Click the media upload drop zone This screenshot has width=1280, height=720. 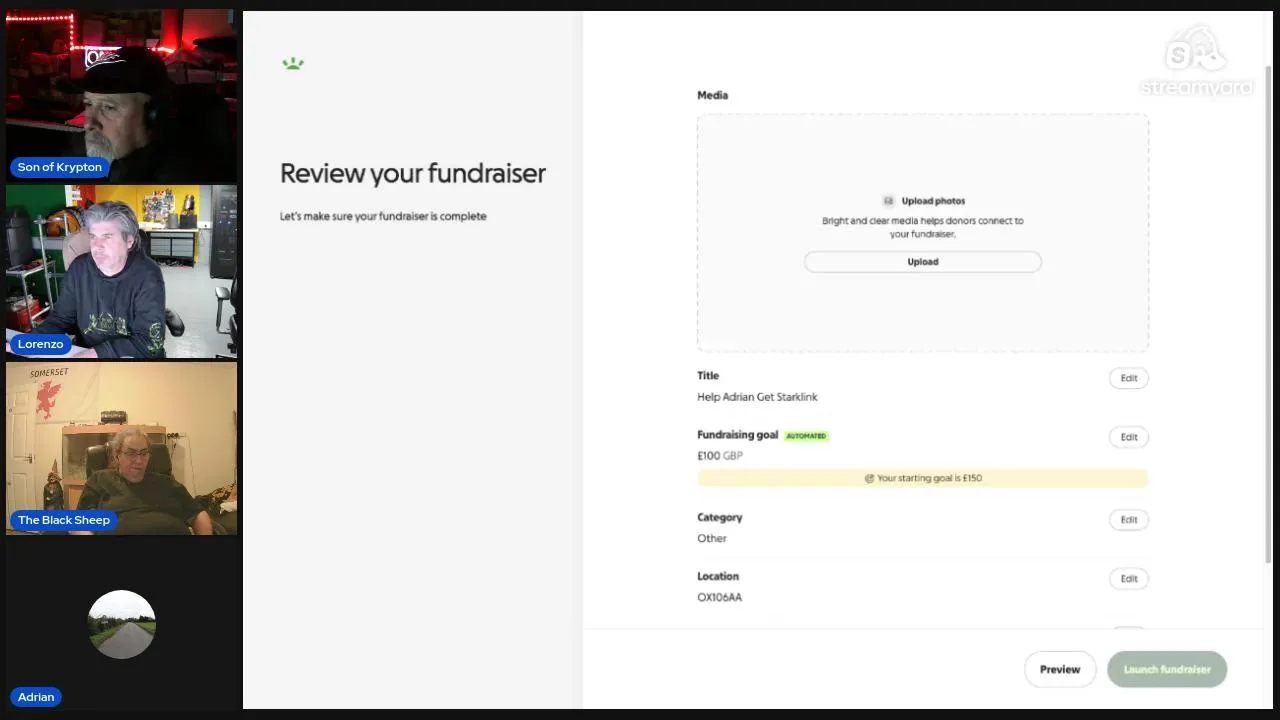(922, 232)
